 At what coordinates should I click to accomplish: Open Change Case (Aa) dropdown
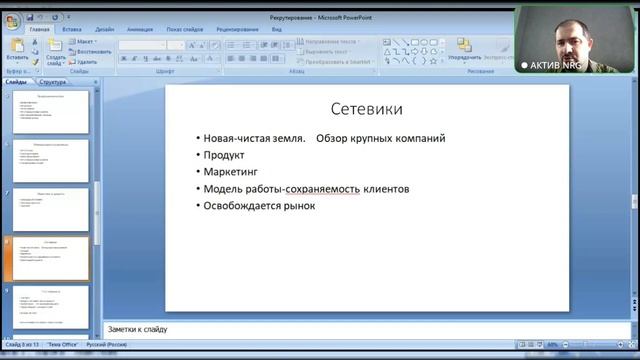(195, 59)
